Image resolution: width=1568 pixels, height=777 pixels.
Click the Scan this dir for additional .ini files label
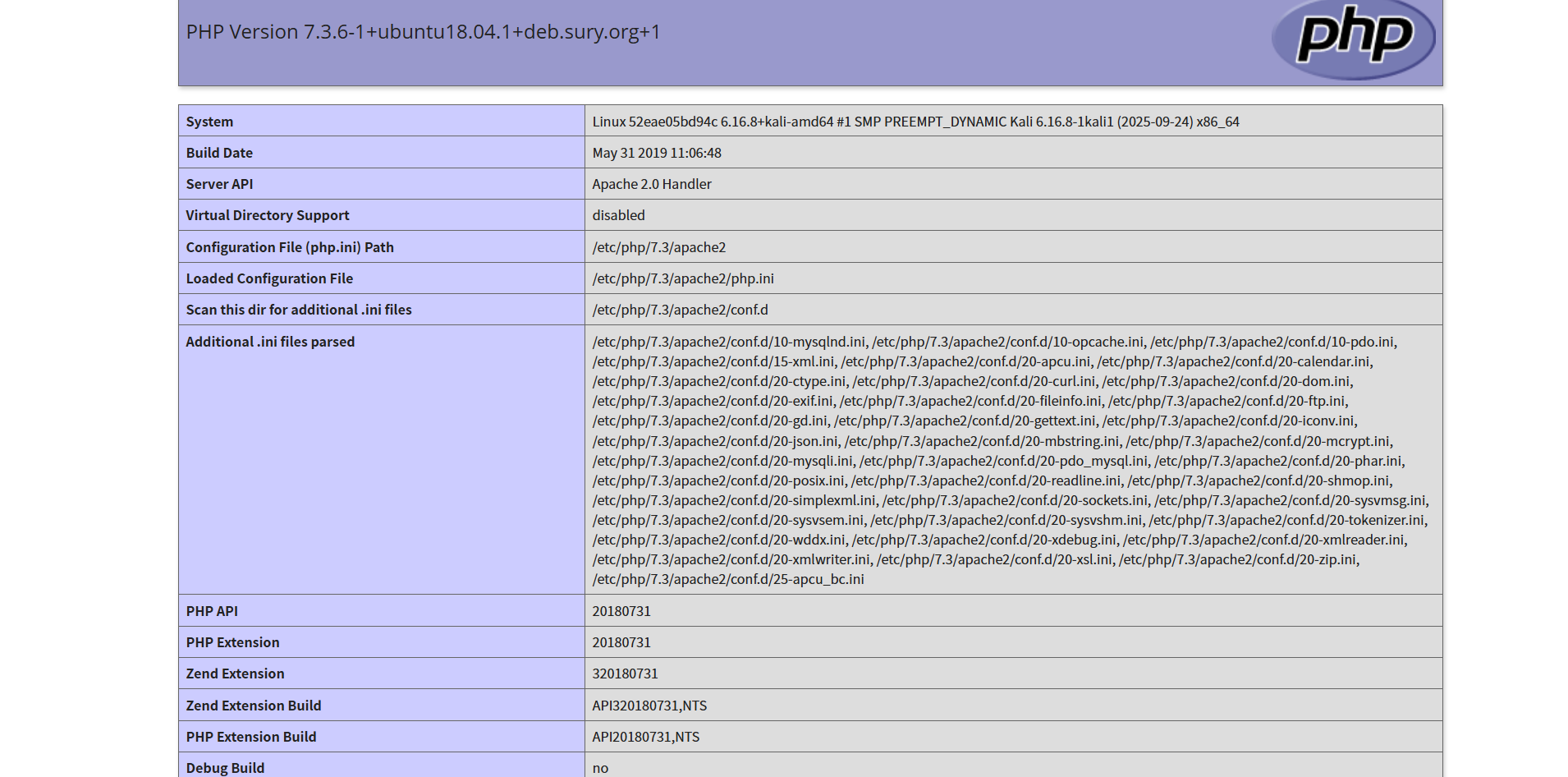click(299, 310)
